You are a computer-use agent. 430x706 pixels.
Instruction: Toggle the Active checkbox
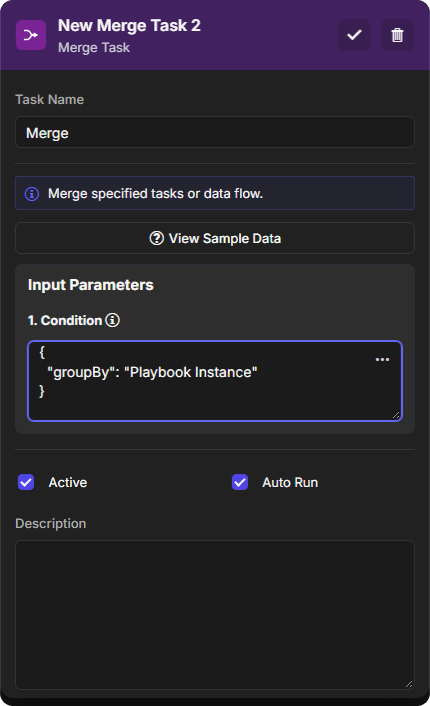(26, 482)
